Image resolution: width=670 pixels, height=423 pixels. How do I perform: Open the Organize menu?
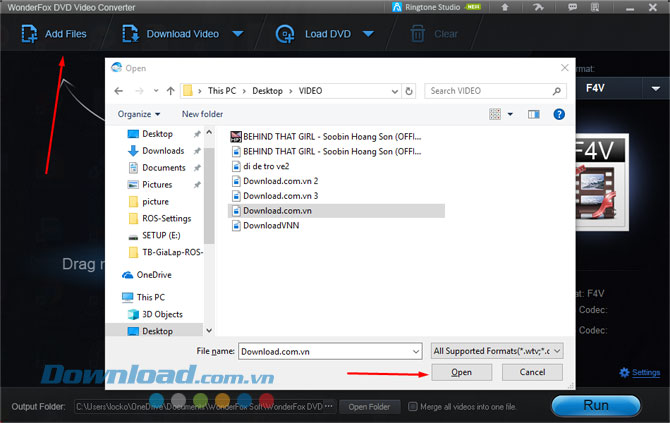pyautogui.click(x=139, y=114)
